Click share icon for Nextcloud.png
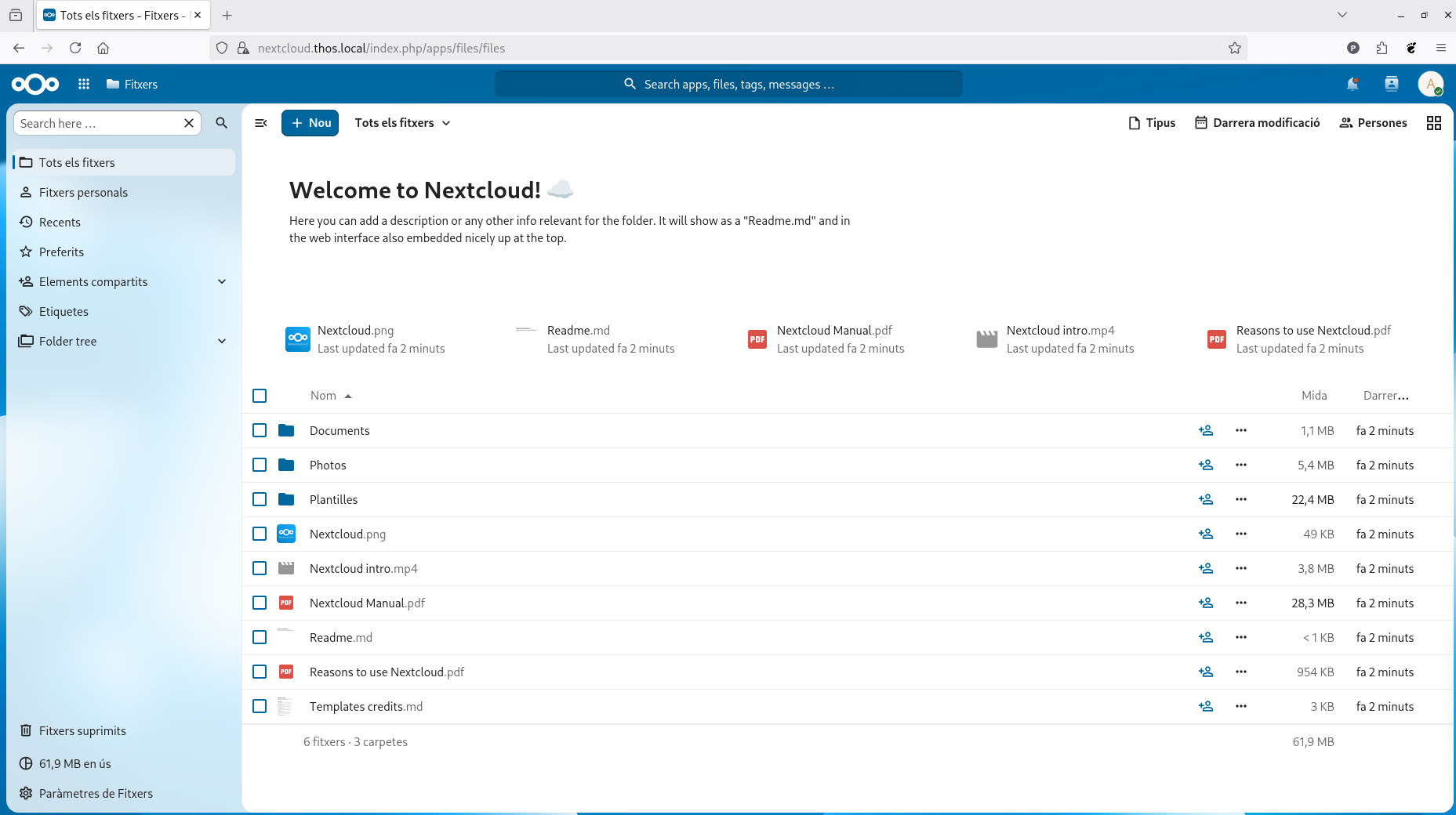 1206,534
